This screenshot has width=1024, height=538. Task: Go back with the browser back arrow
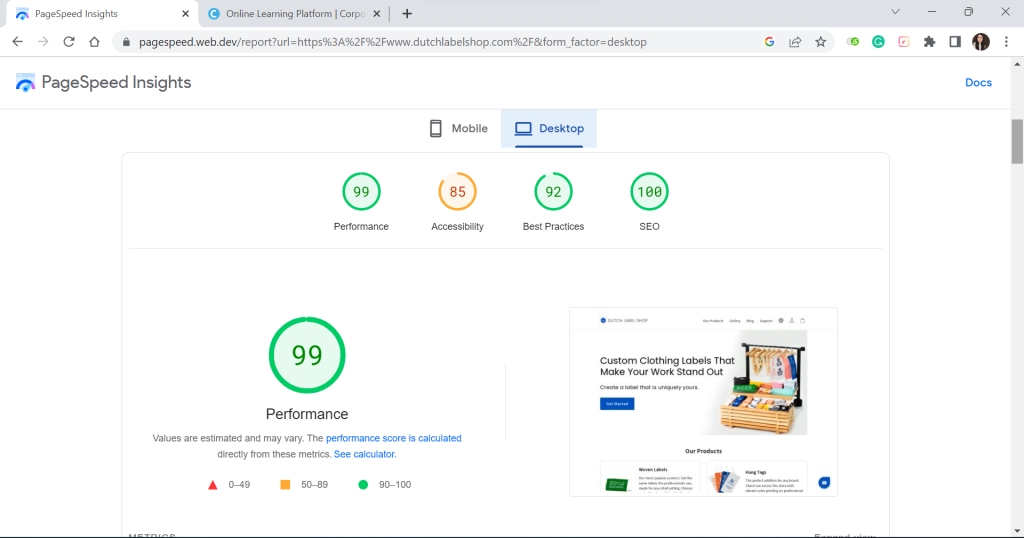[x=18, y=42]
